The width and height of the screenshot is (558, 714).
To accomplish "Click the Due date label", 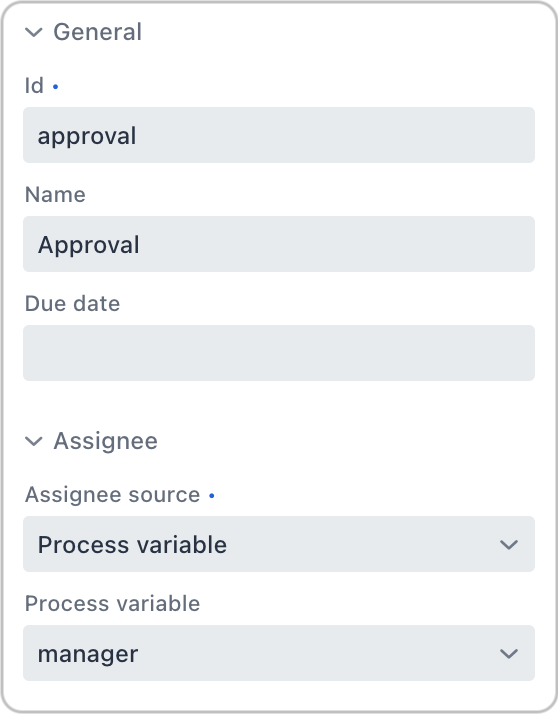I will tap(72, 303).
